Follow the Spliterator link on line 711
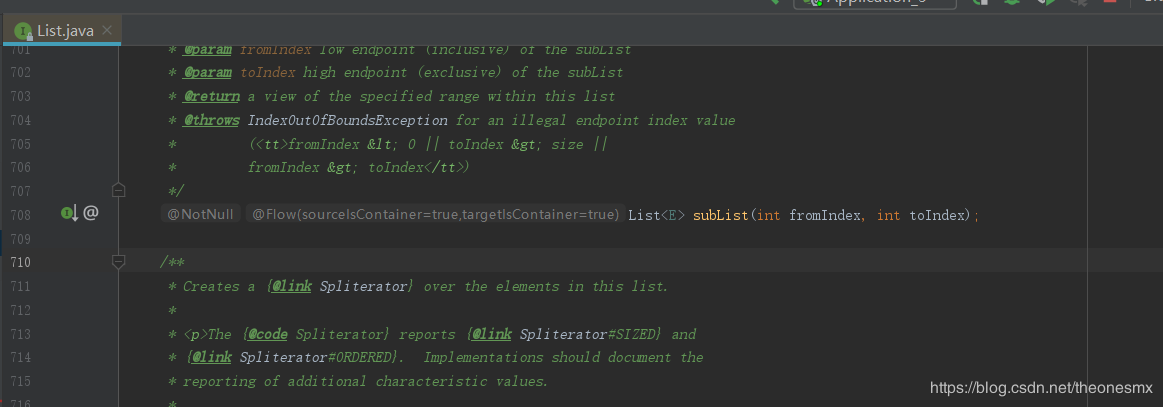This screenshot has width=1163, height=407. coord(364,287)
